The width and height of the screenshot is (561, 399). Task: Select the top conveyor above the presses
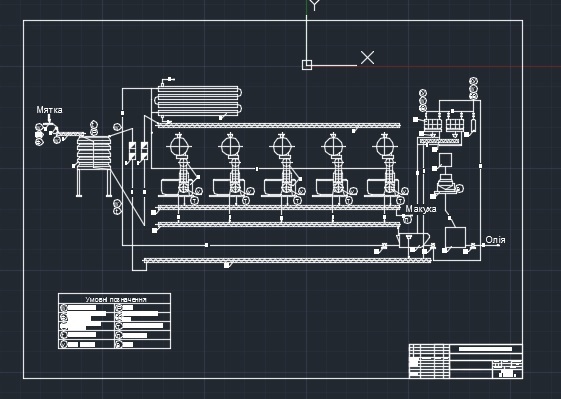coord(278,125)
